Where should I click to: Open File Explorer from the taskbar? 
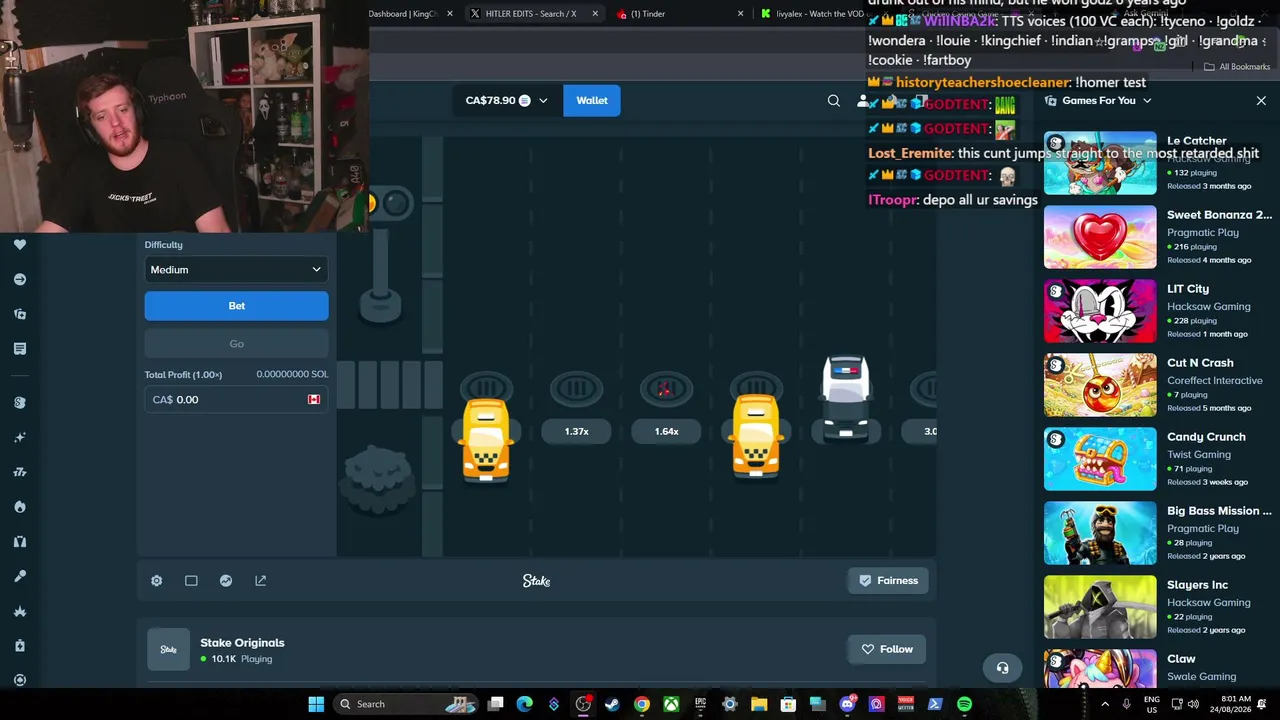tap(759, 704)
